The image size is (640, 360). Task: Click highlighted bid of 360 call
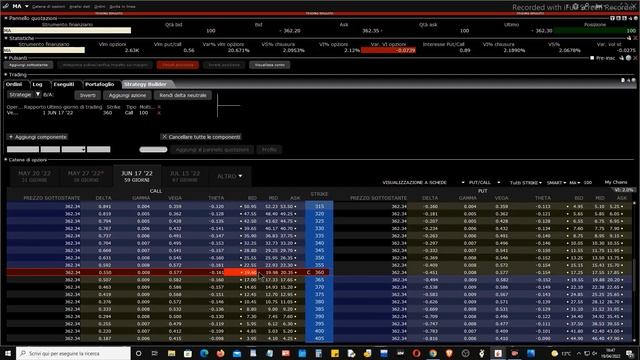pos(241,272)
